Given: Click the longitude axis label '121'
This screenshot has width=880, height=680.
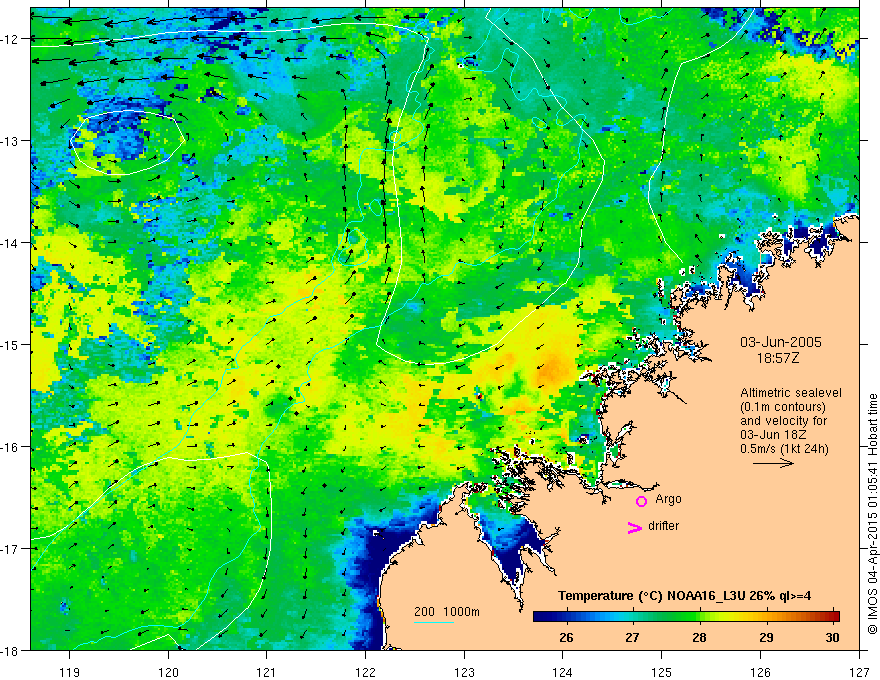Looking at the screenshot, I should pyautogui.click(x=267, y=672).
